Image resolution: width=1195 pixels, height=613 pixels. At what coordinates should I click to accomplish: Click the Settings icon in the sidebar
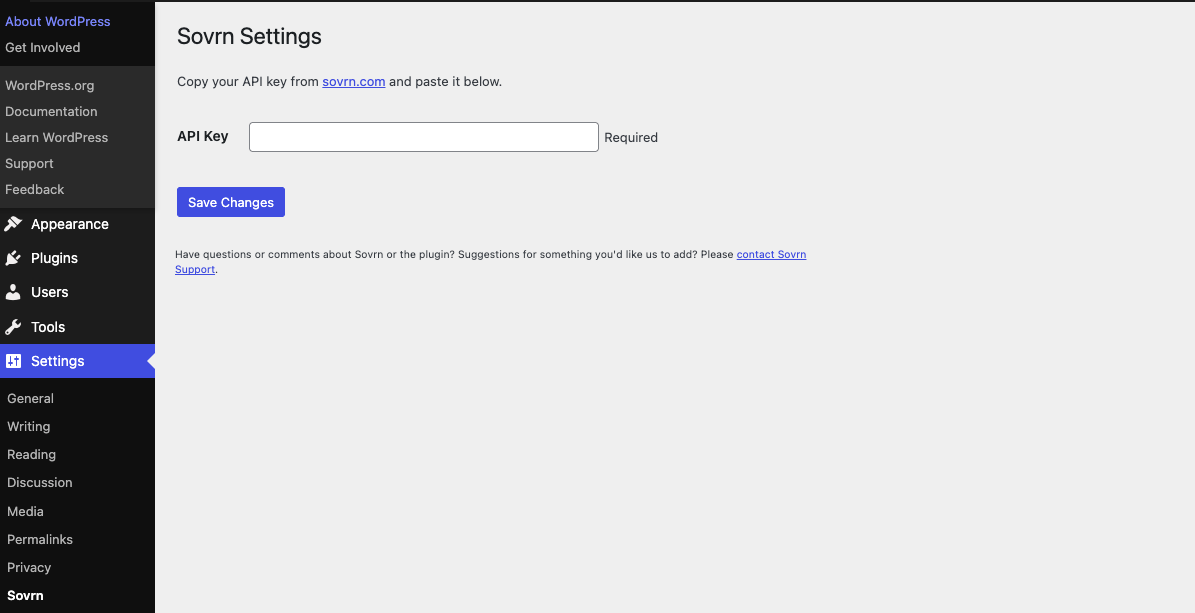(14, 360)
